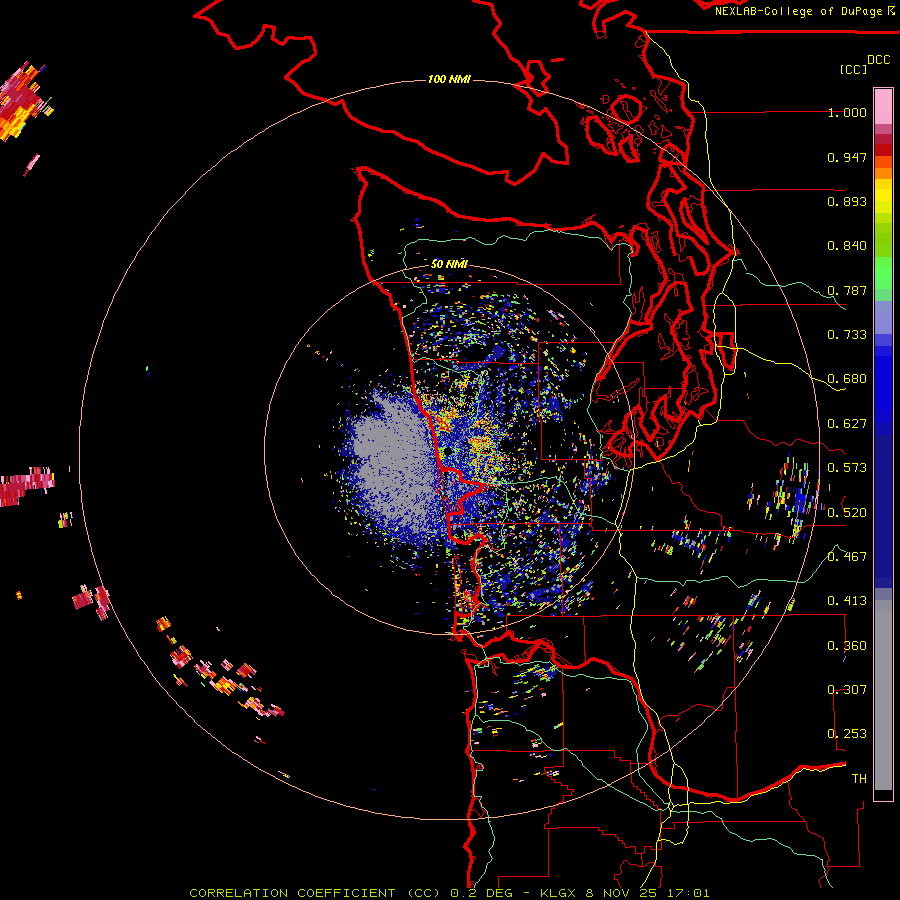Click the 0.520 value on the color scale
The width and height of the screenshot is (900, 900).
(847, 512)
